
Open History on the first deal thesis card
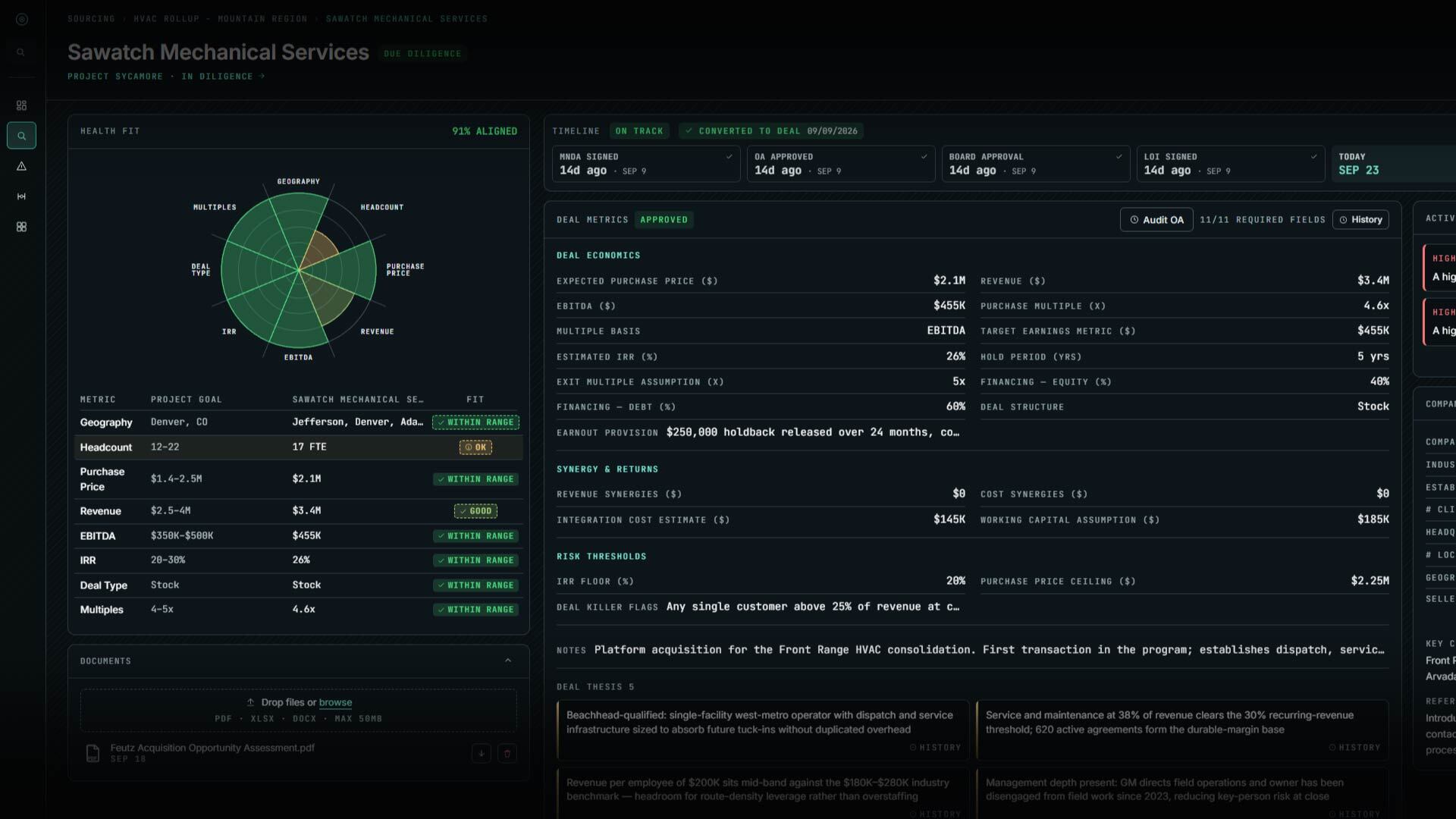click(935, 748)
